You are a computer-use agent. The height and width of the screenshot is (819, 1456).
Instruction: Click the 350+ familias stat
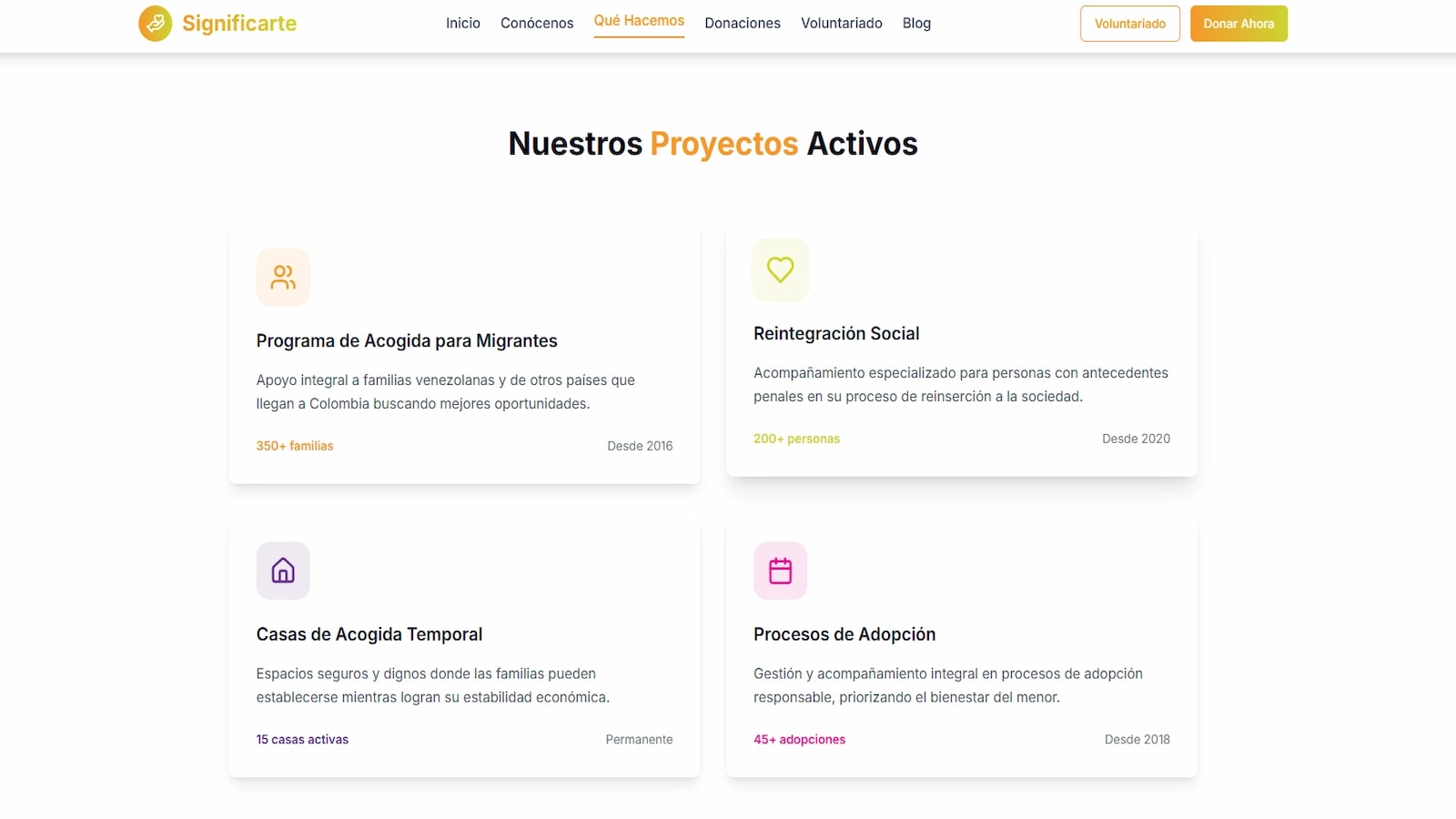[x=294, y=446]
